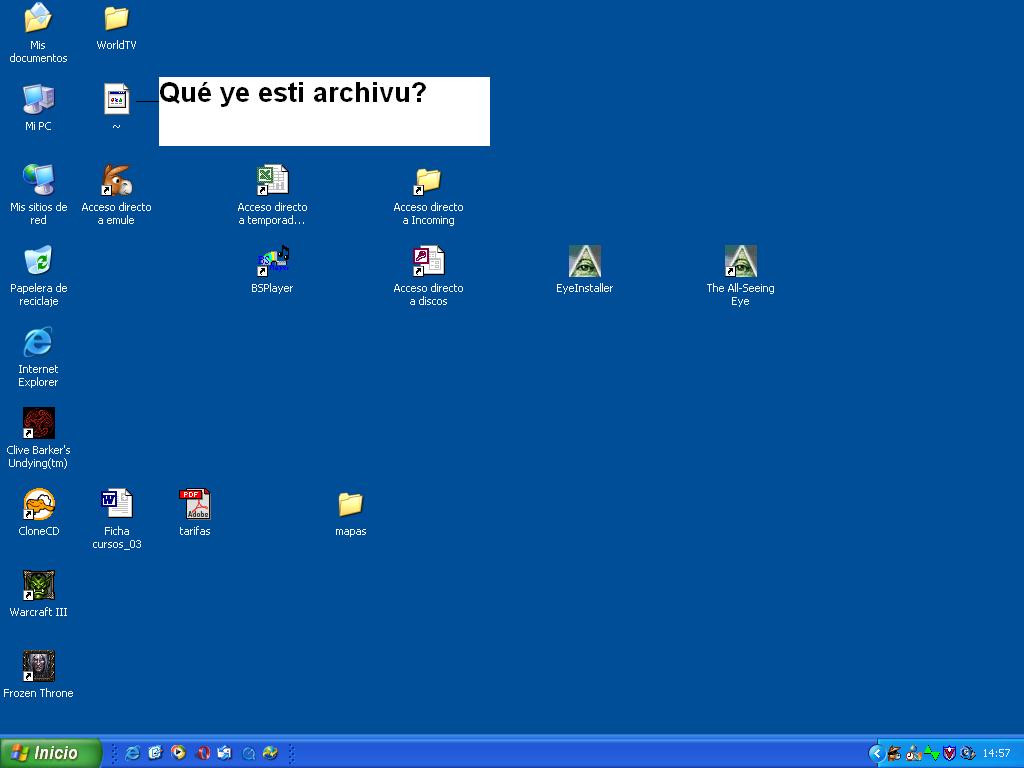Image resolution: width=1024 pixels, height=768 pixels.
Task: Click the Internet Explorer quick launch icon
Action: [x=132, y=753]
